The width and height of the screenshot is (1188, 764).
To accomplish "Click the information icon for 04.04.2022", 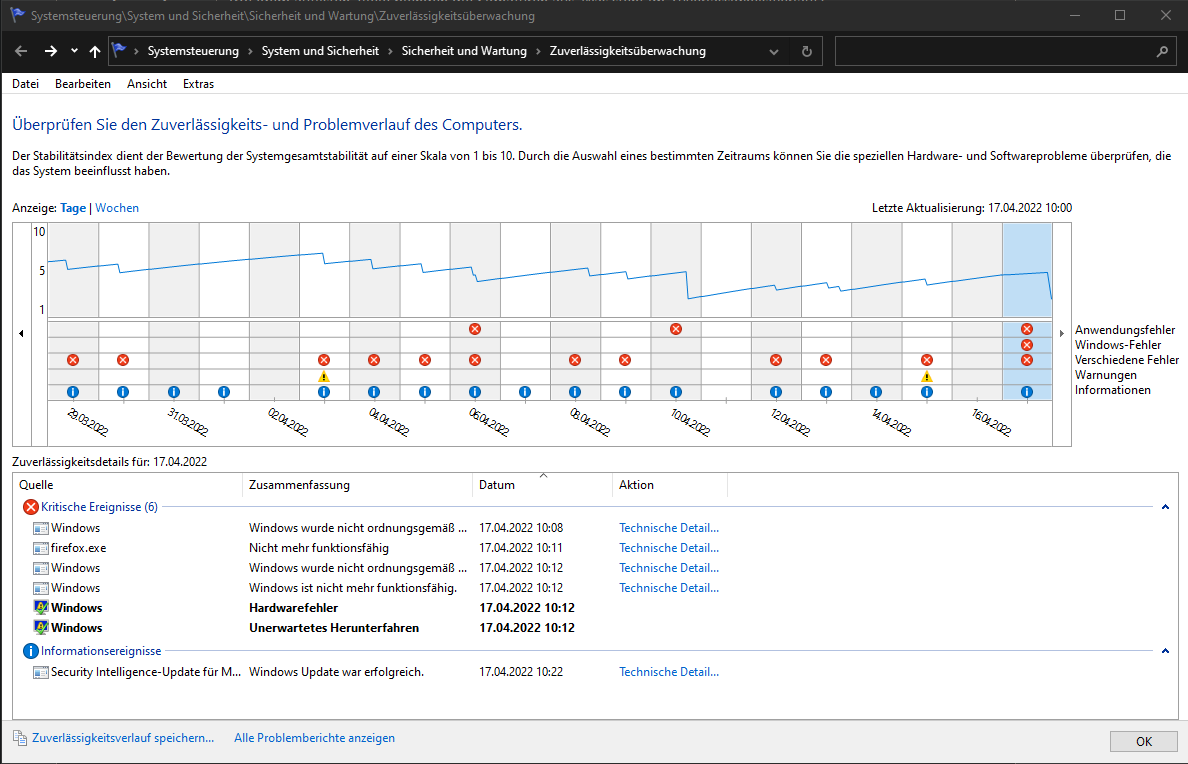I will click(374, 392).
